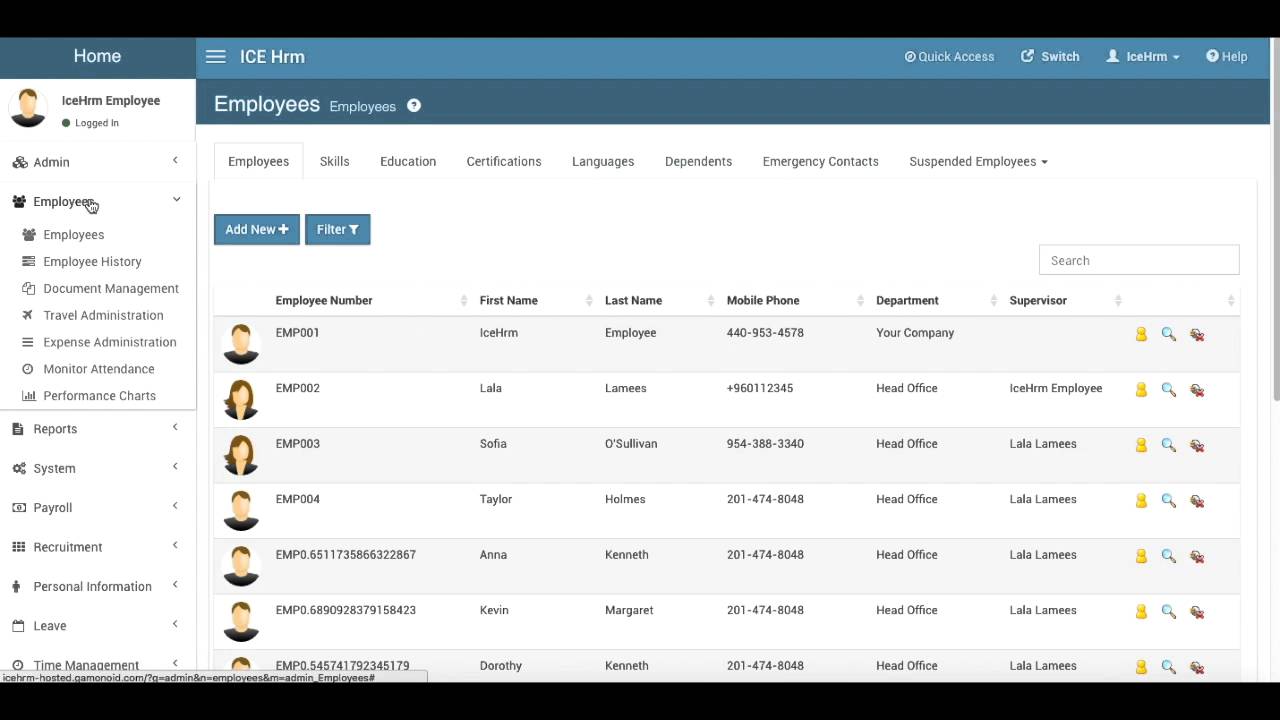This screenshot has height=720, width=1280.
Task: Open the Help link in top bar
Action: tap(1226, 57)
